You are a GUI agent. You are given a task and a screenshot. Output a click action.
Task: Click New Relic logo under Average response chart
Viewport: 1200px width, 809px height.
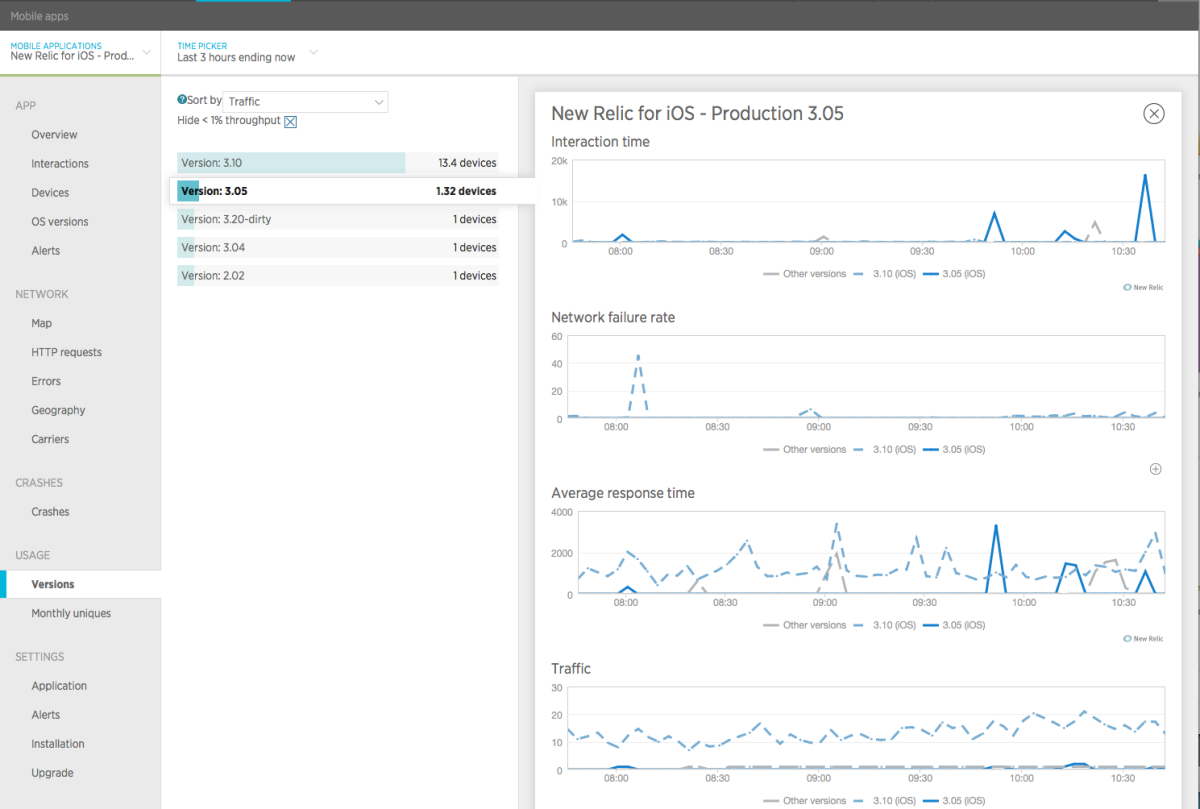(1143, 638)
